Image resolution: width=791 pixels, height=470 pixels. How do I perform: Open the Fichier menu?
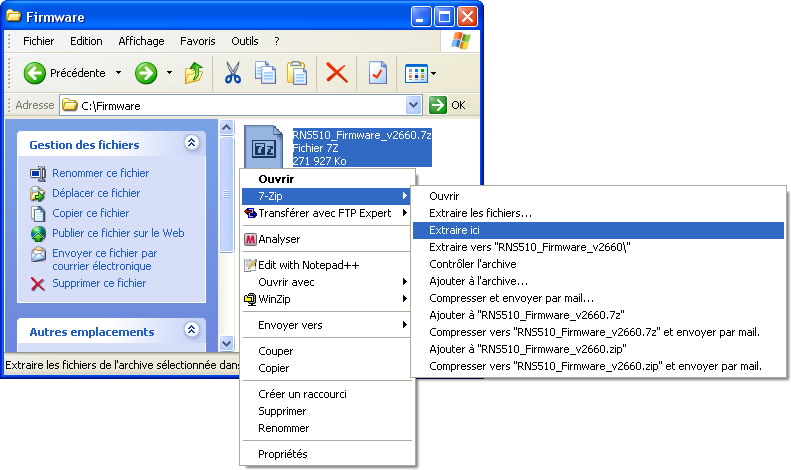point(38,41)
